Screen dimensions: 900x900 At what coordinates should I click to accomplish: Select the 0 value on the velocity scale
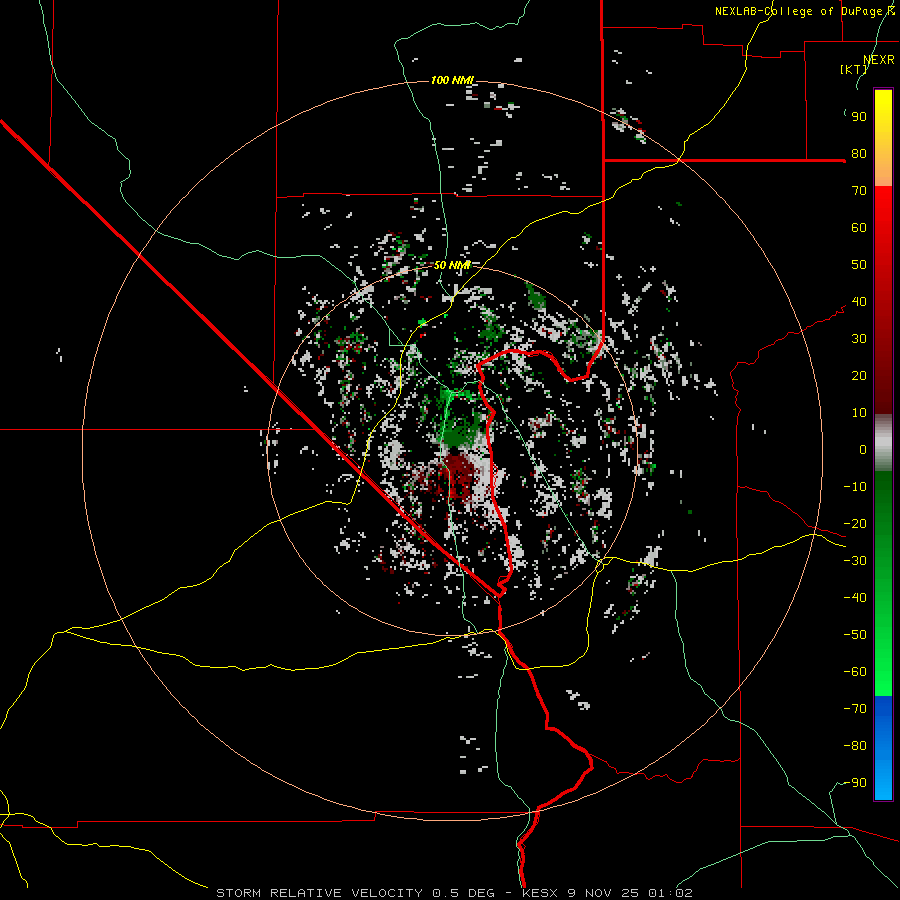pos(863,449)
